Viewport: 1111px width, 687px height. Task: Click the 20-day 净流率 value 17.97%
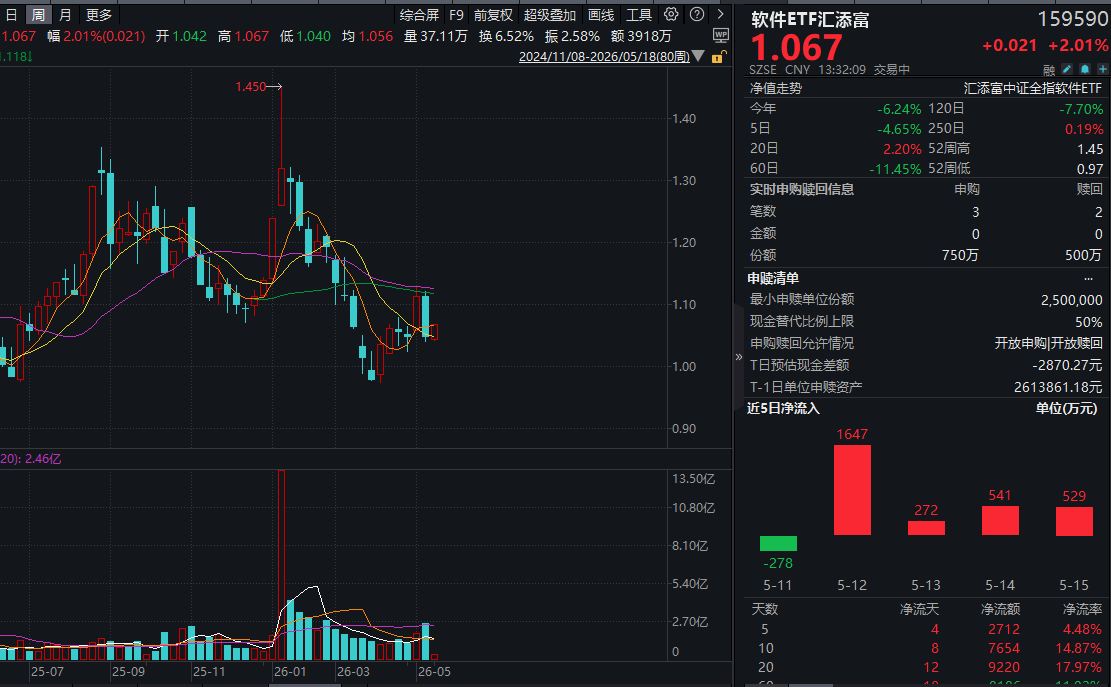click(x=1078, y=667)
